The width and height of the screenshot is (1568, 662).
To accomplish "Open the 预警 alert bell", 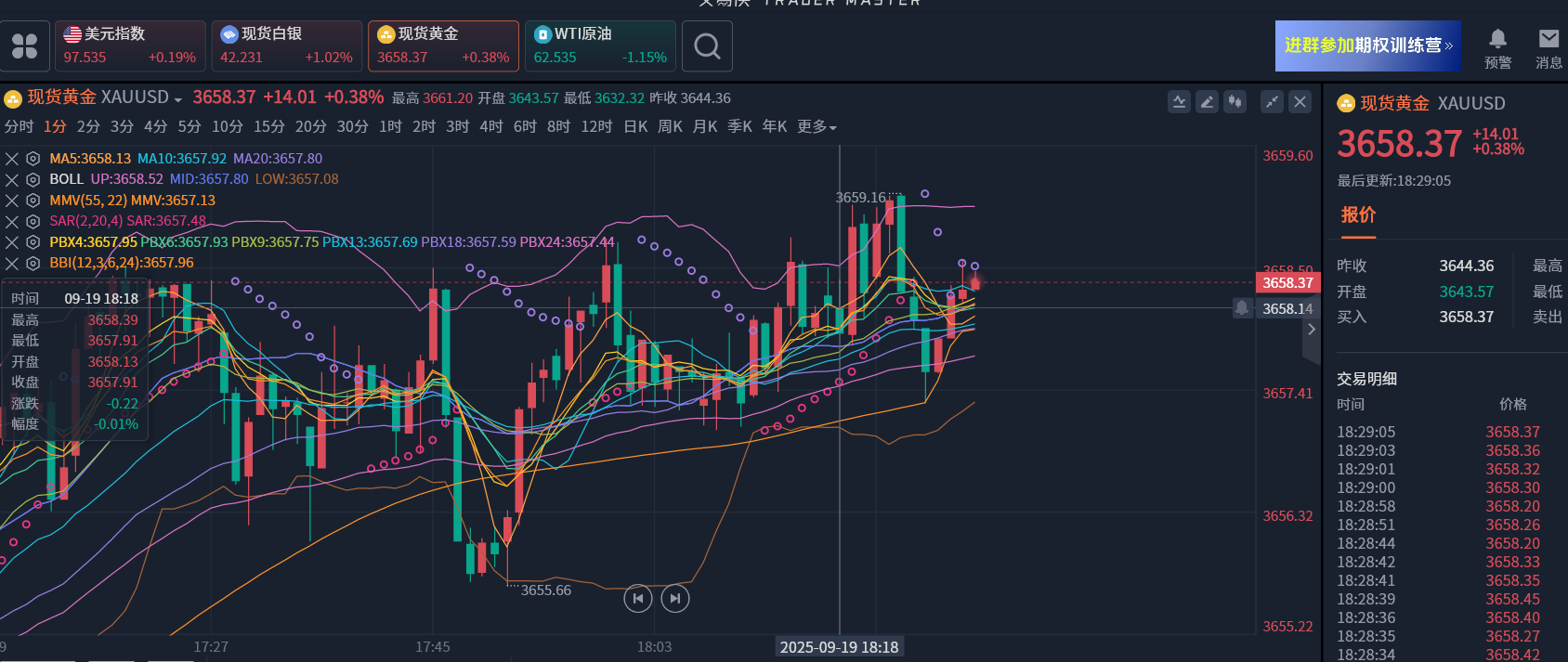I will pos(1497,48).
